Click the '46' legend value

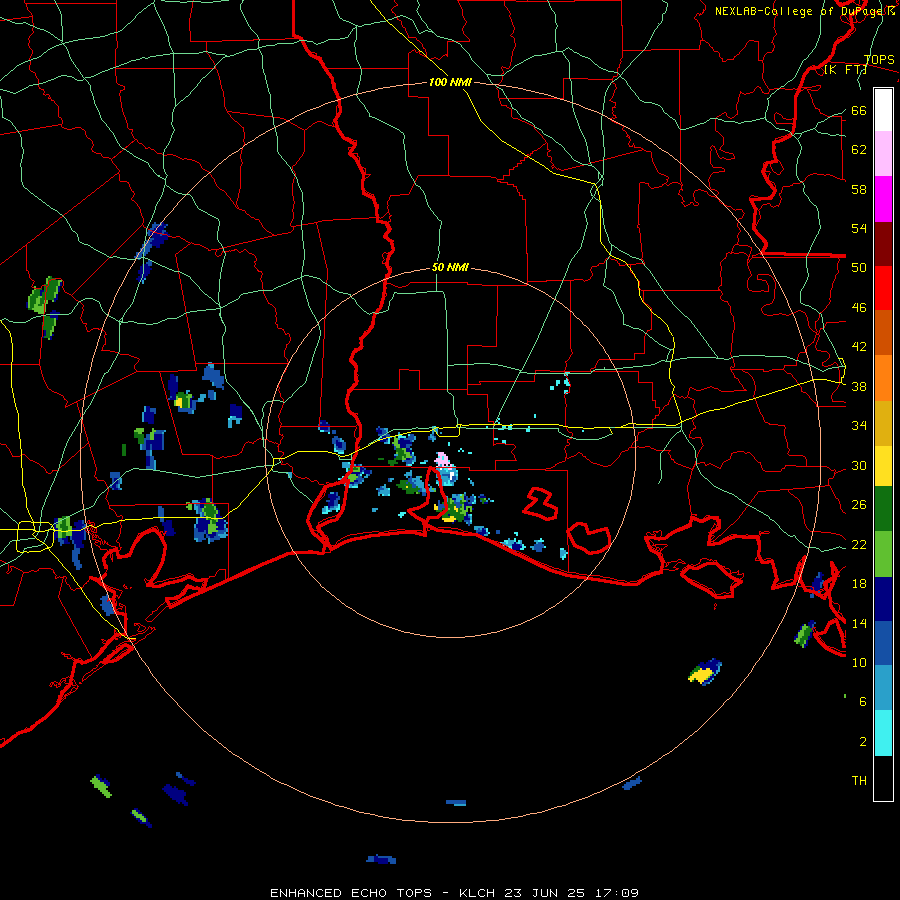click(859, 308)
